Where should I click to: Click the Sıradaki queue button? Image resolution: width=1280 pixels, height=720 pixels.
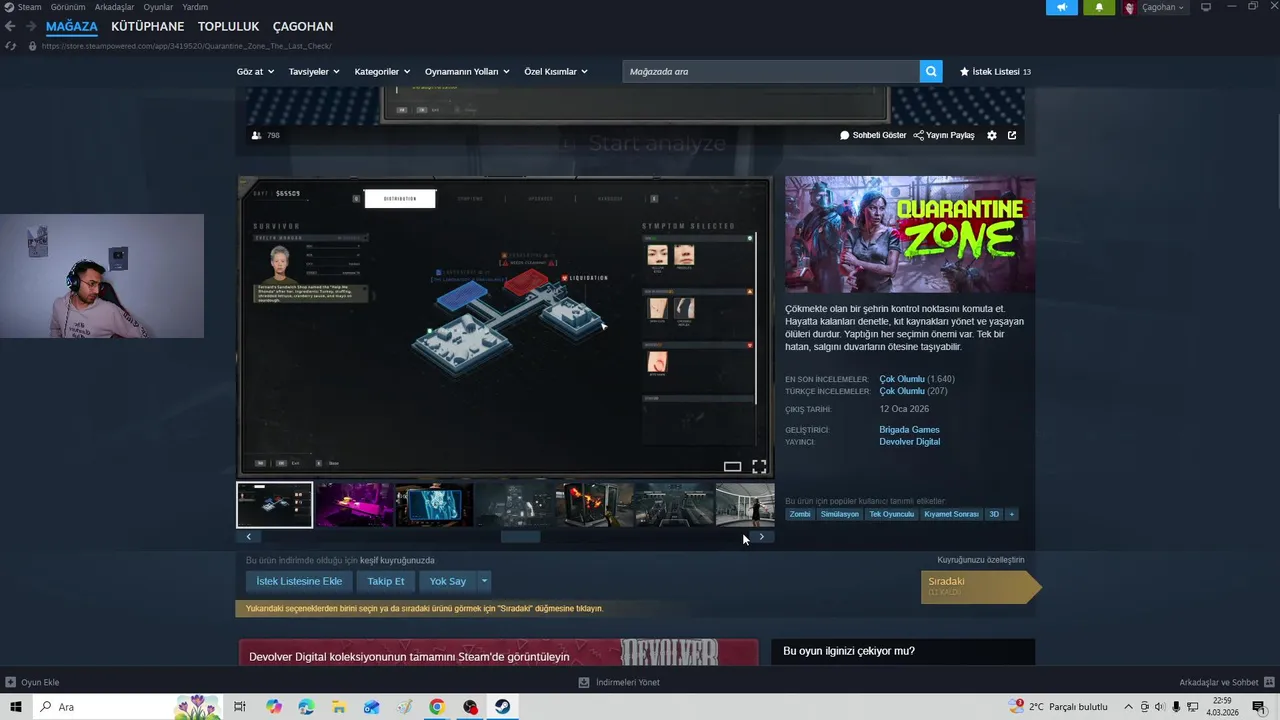coord(981,587)
